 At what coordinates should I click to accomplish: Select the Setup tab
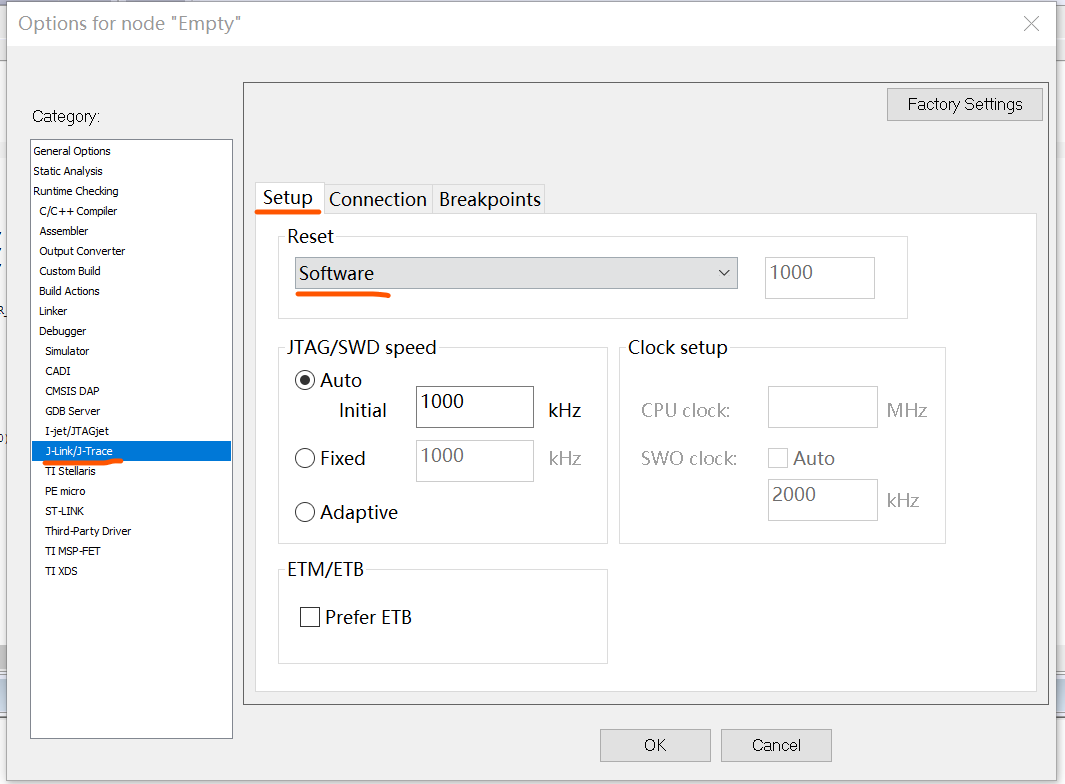pyautogui.click(x=288, y=198)
